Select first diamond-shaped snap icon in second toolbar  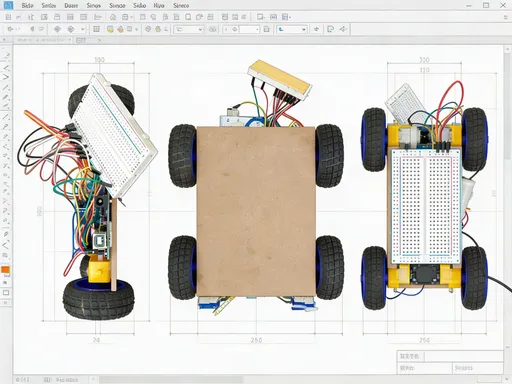[57, 29]
